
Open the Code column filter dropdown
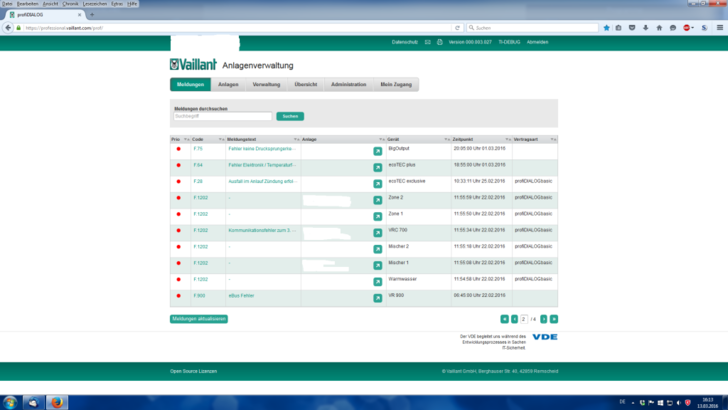pos(219,139)
